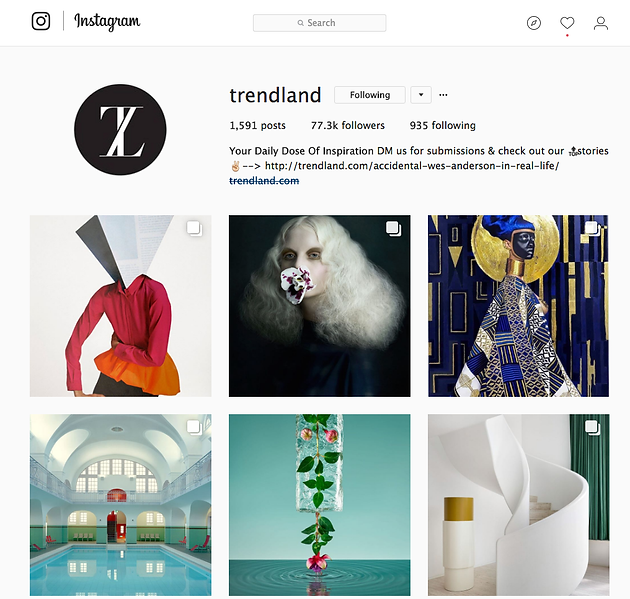Open the profile person icon

[x=601, y=23]
